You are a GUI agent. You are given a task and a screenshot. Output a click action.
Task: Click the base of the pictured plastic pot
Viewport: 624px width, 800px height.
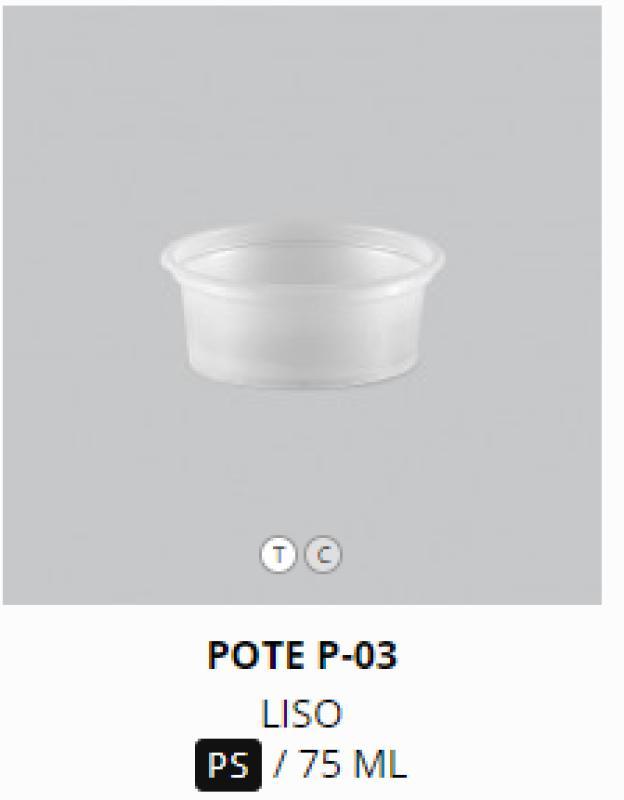click(303, 377)
